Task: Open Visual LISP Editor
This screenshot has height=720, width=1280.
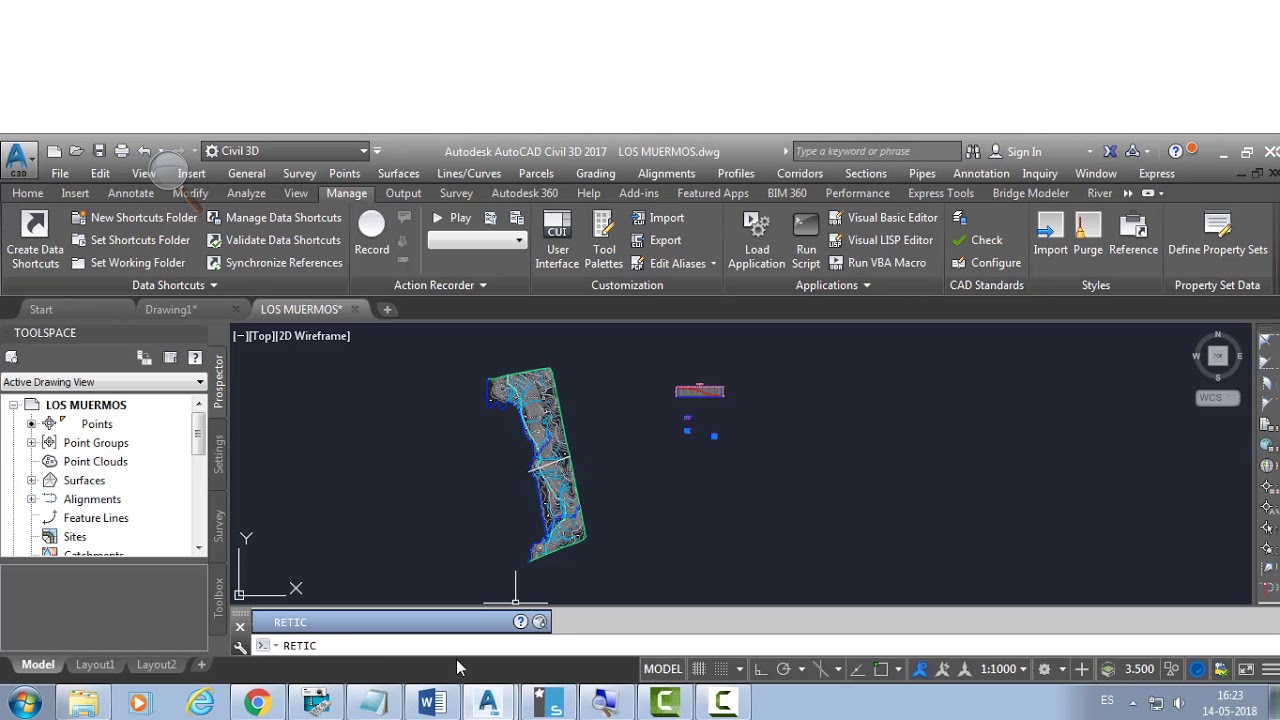Action: pos(880,240)
